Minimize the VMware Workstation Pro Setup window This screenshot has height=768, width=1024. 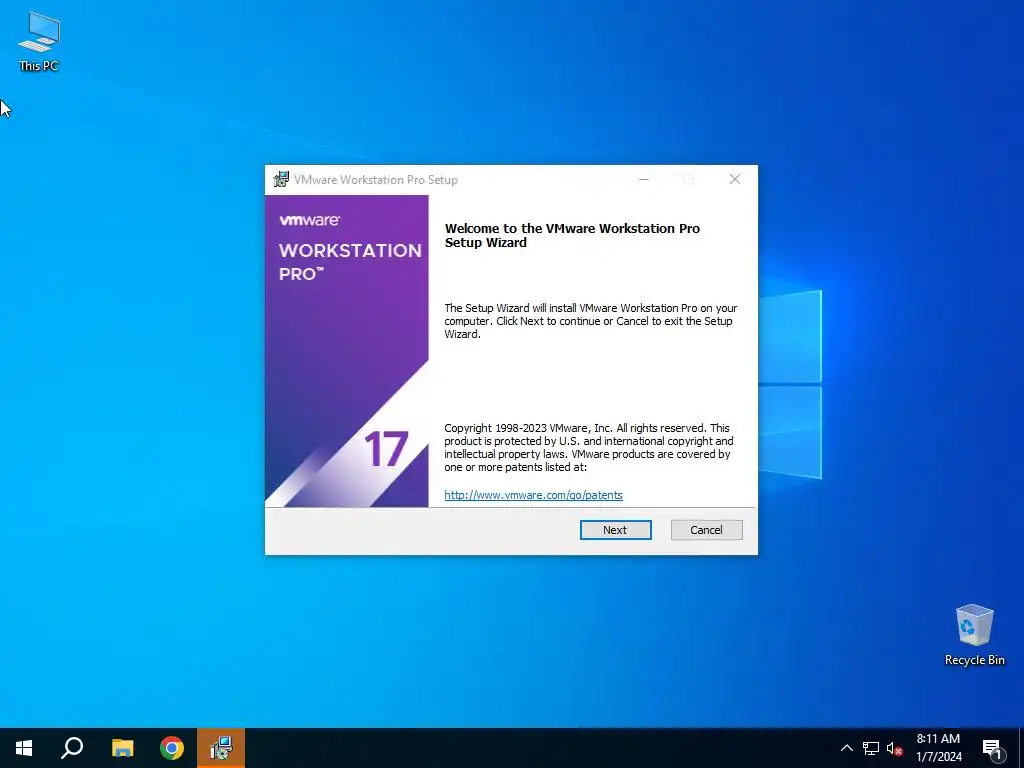coord(643,180)
